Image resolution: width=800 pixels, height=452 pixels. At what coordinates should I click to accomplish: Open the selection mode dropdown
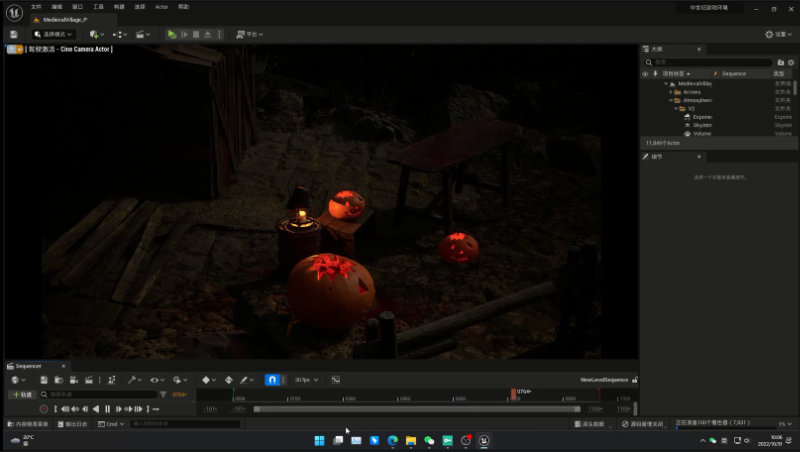coord(54,34)
